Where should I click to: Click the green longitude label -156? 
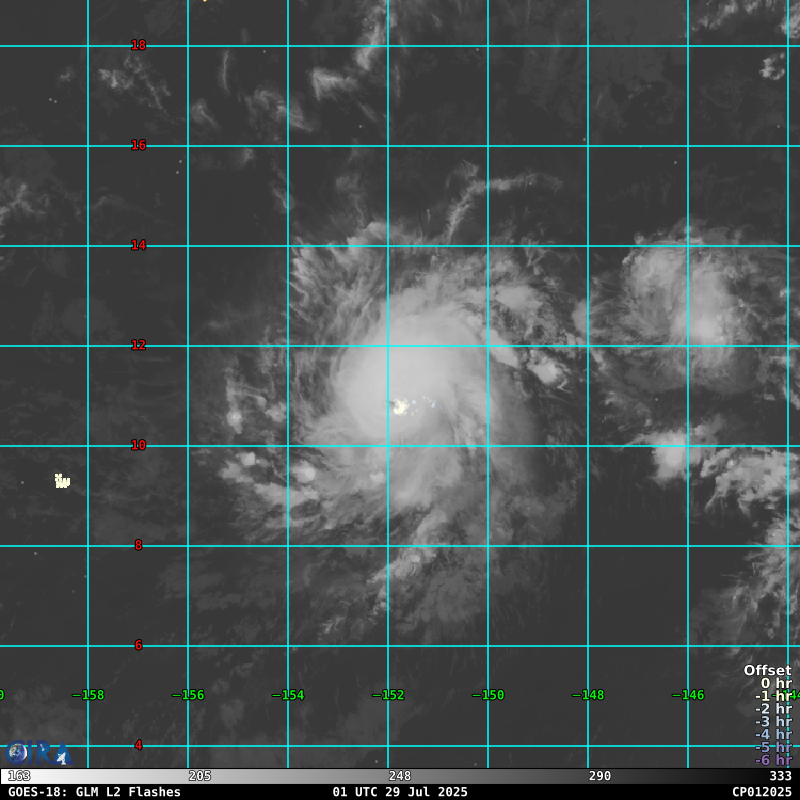pos(188,695)
